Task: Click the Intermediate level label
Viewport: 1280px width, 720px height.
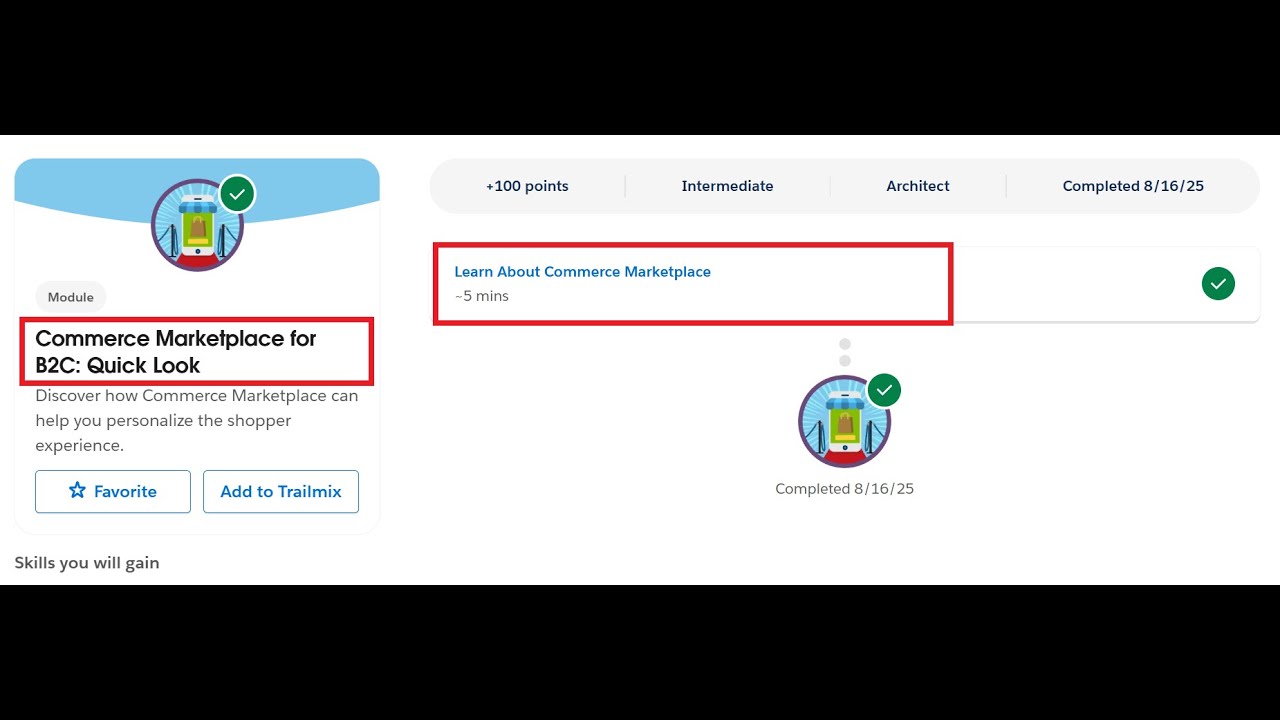Action: [x=727, y=186]
